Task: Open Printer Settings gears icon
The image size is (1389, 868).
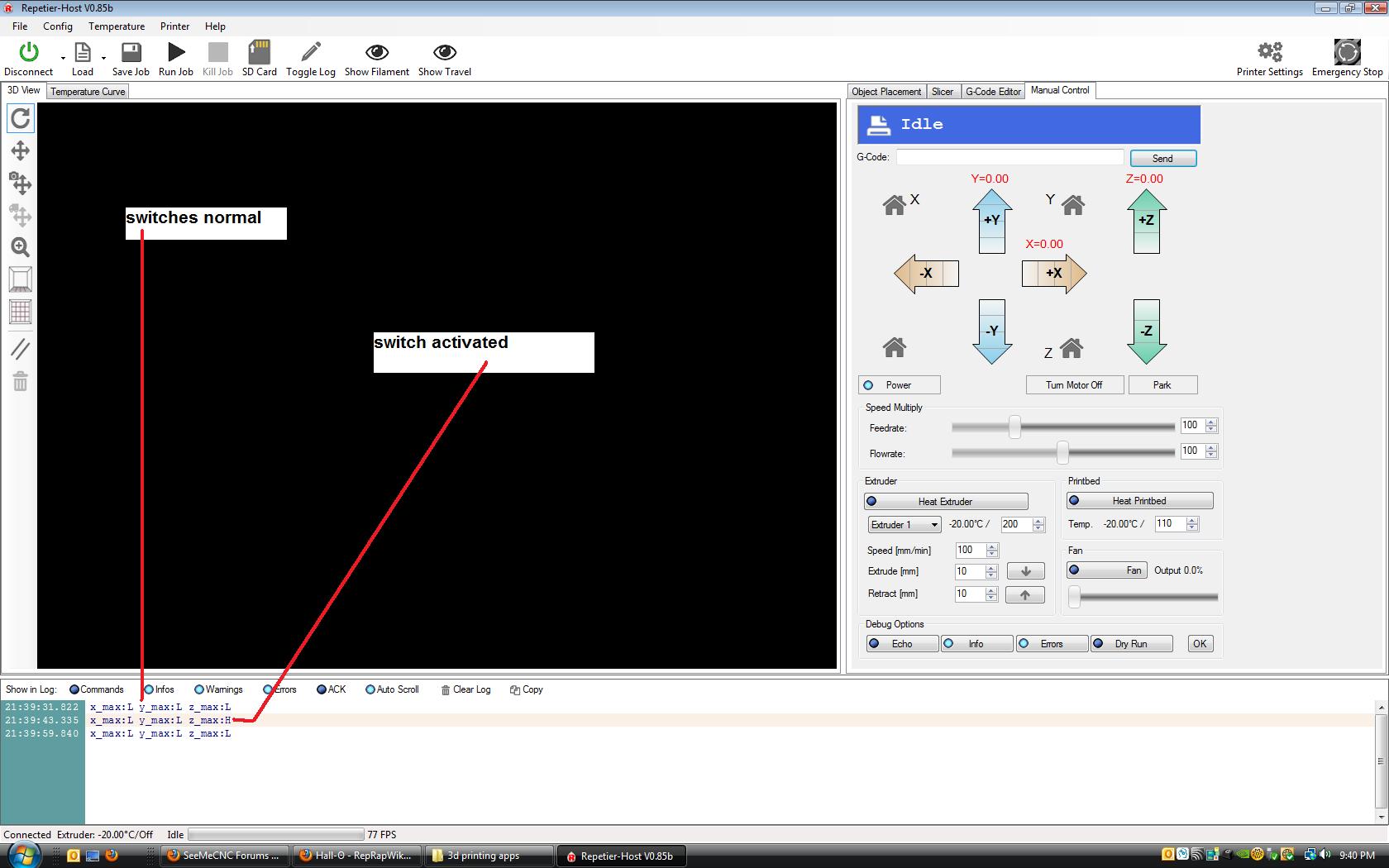Action: tap(1269, 53)
